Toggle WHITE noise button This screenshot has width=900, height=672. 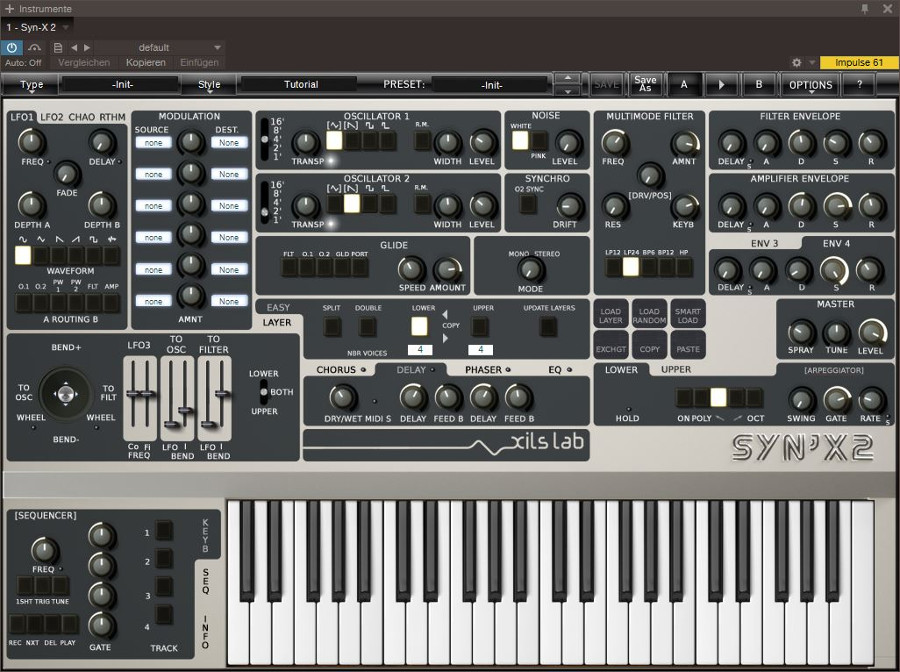pos(520,141)
